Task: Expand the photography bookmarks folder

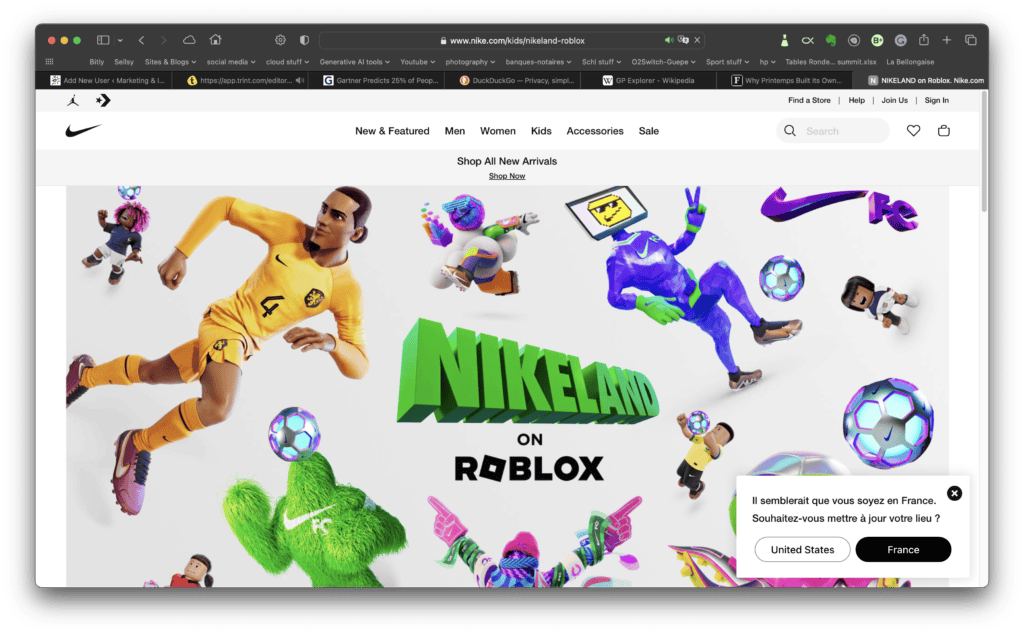Action: [470, 62]
